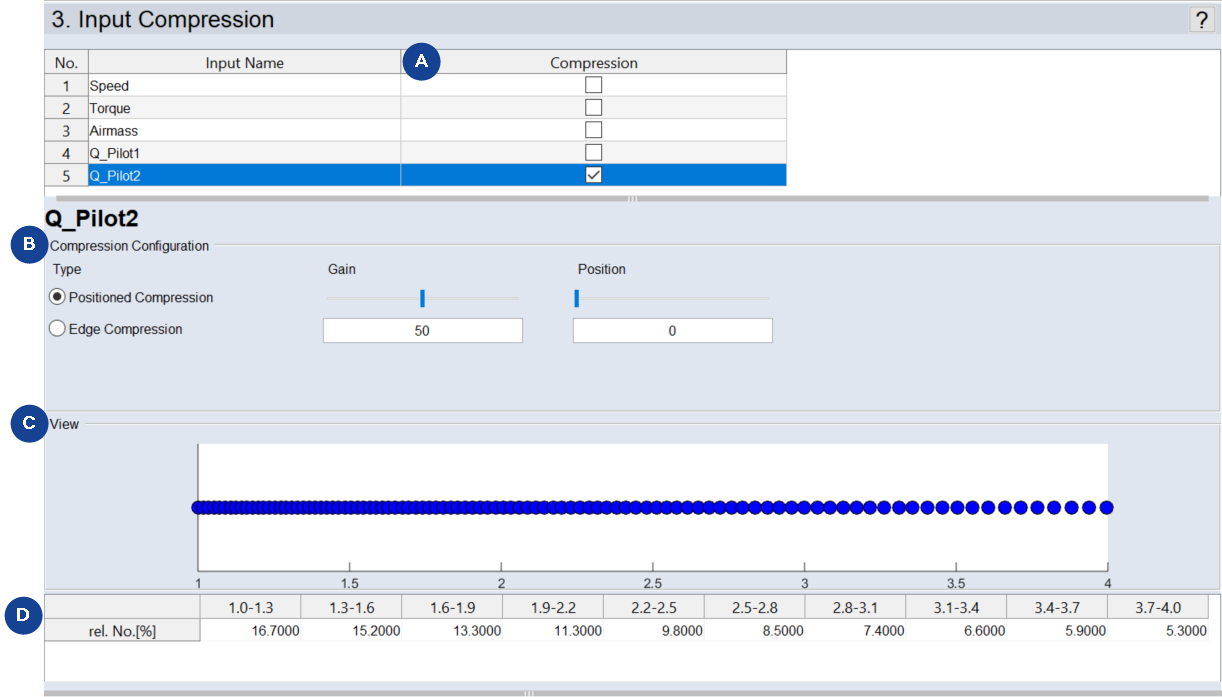The height and width of the screenshot is (697, 1222).
Task: Enable compression for Speed input
Action: click(x=593, y=86)
